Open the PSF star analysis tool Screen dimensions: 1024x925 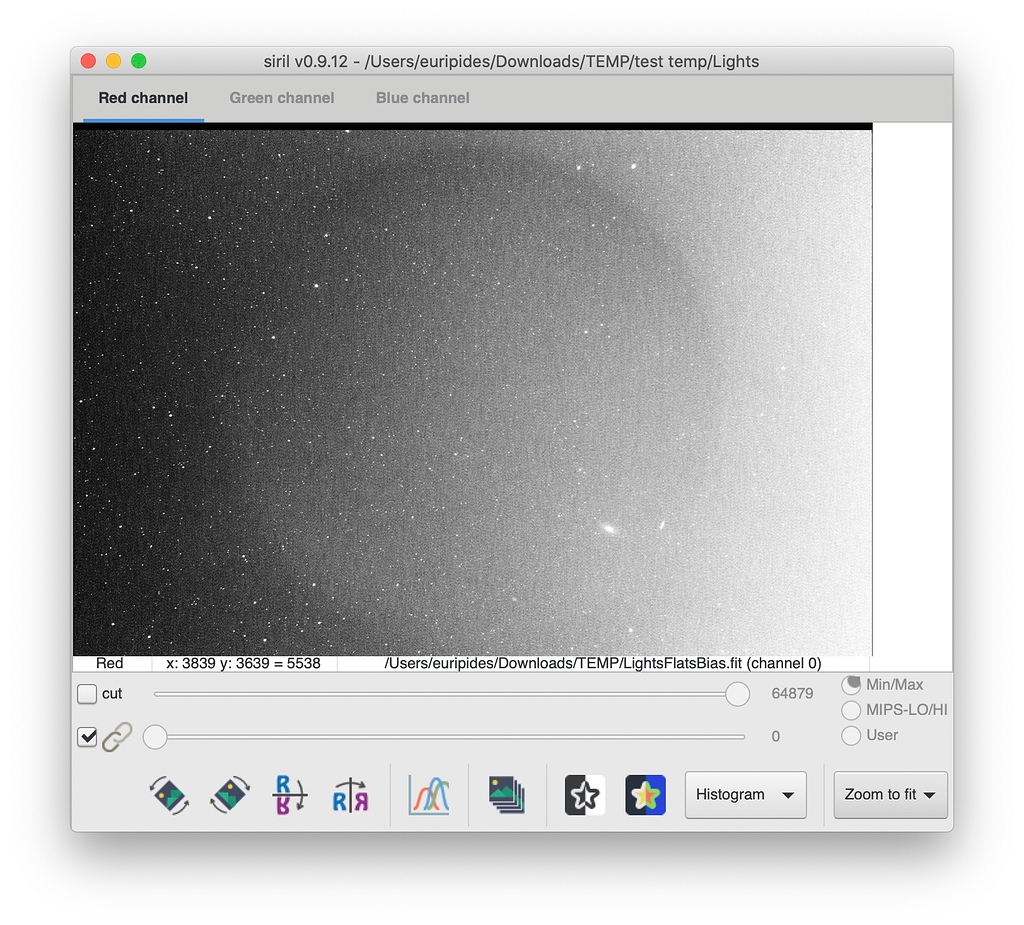(645, 795)
